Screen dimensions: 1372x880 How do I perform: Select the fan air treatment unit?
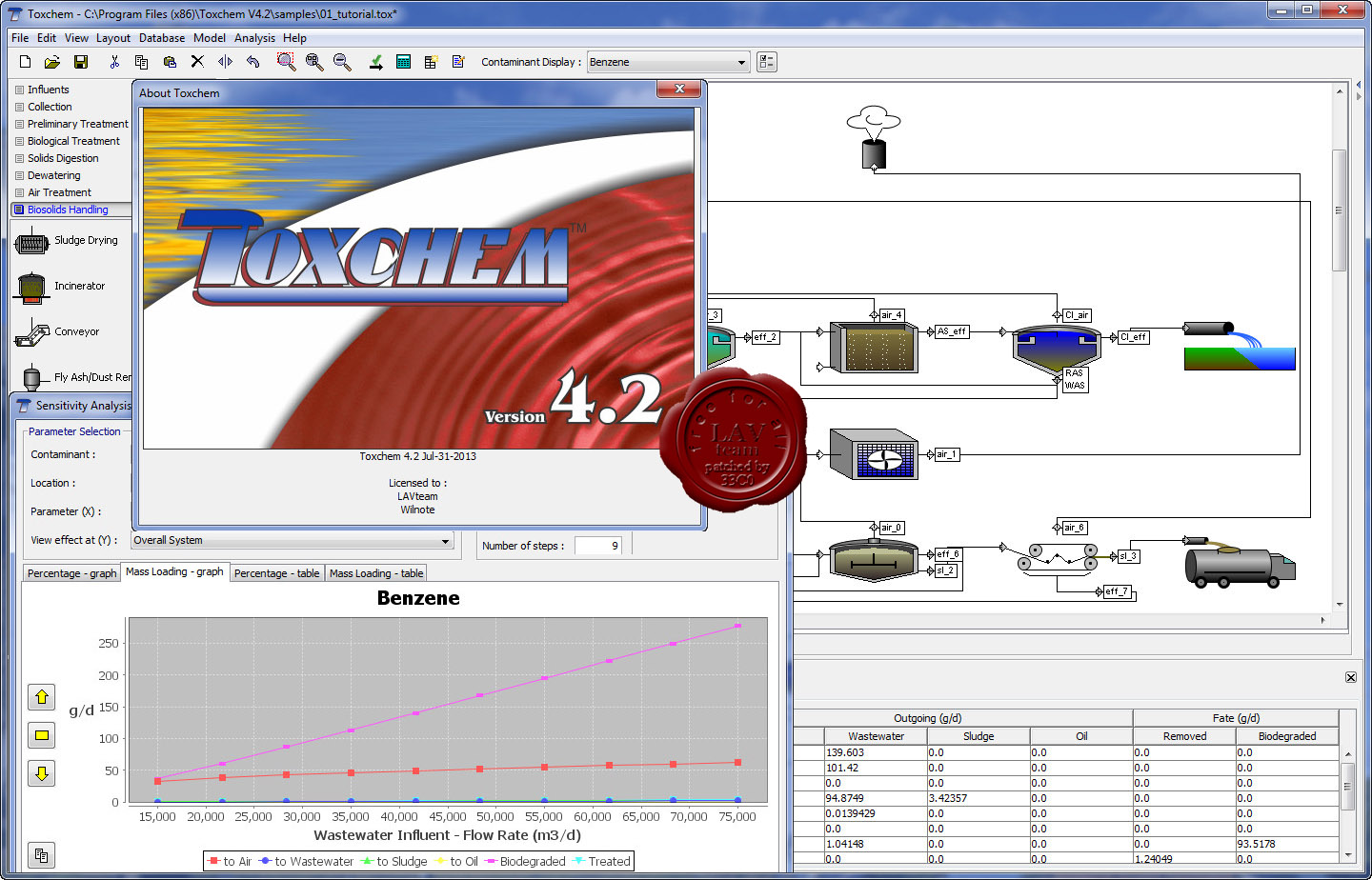[874, 454]
